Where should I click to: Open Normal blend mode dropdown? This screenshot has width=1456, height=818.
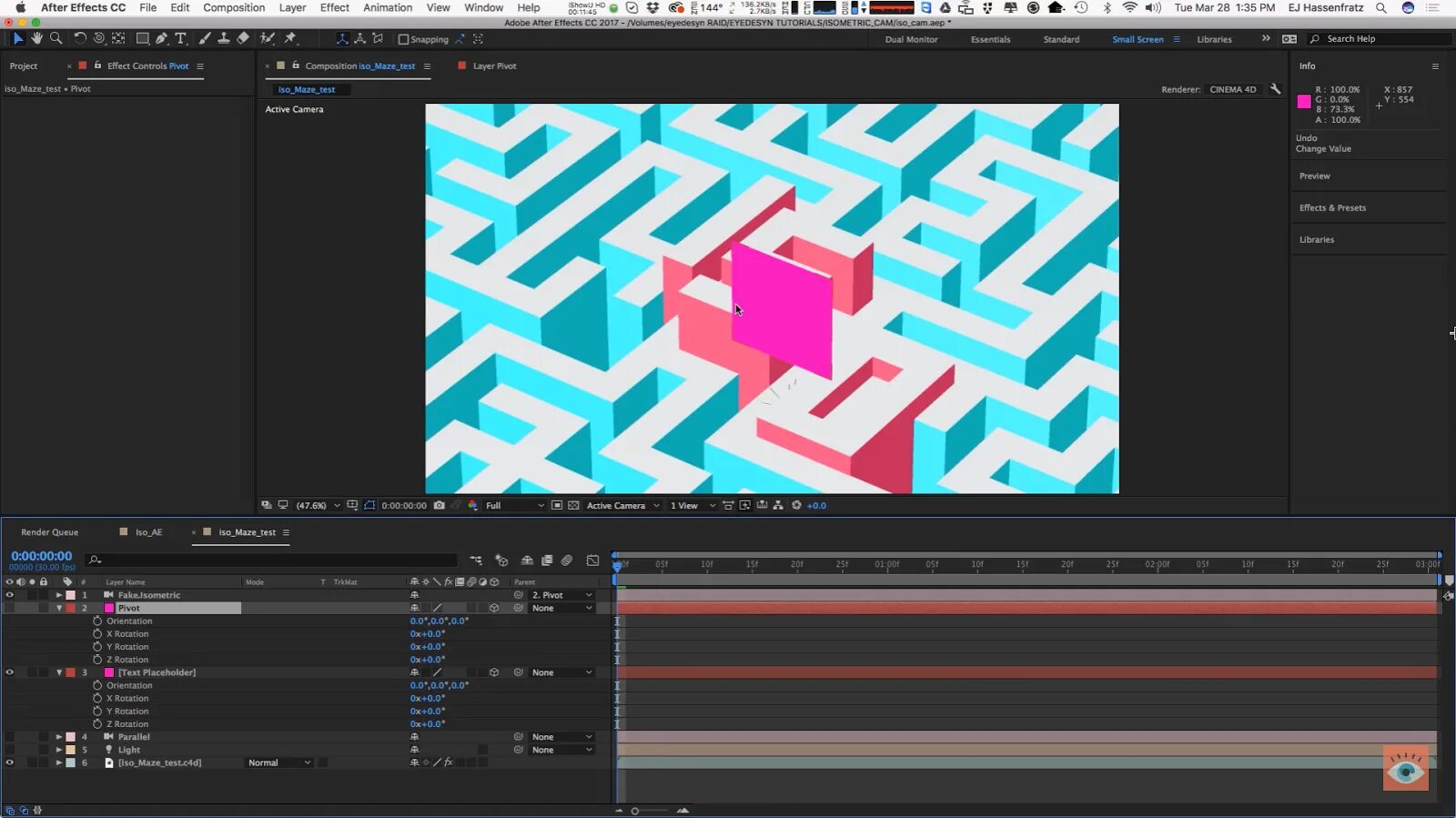279,762
